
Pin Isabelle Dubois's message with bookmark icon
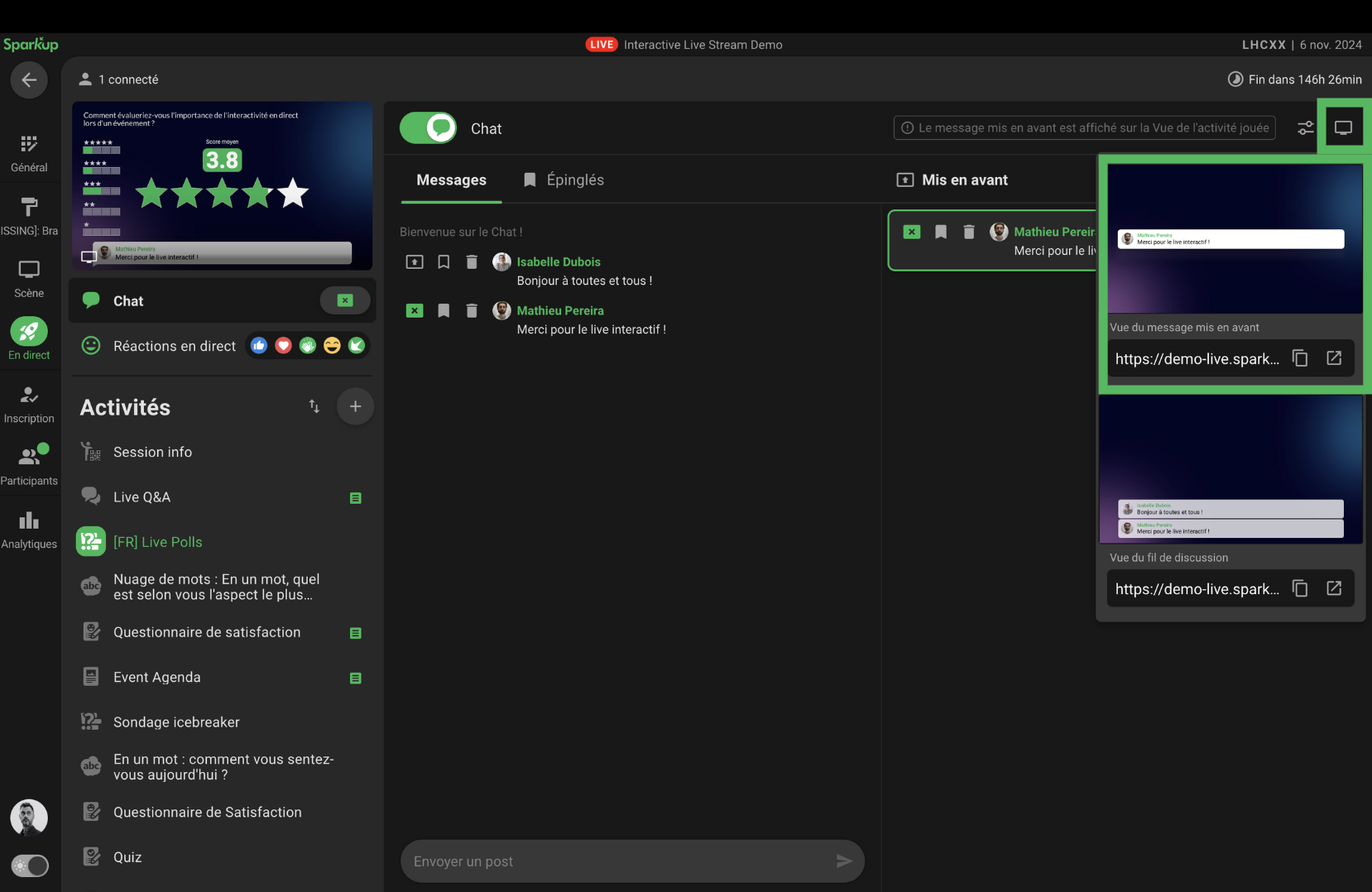(x=444, y=262)
